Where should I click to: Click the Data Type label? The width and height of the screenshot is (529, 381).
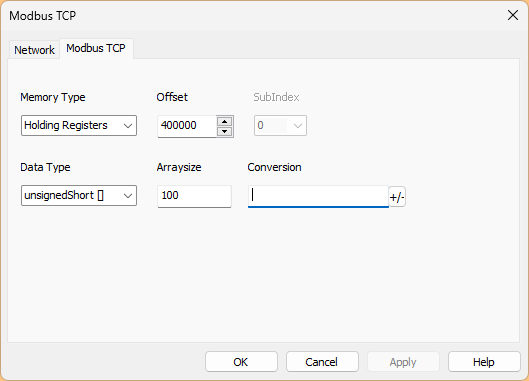tap(46, 167)
